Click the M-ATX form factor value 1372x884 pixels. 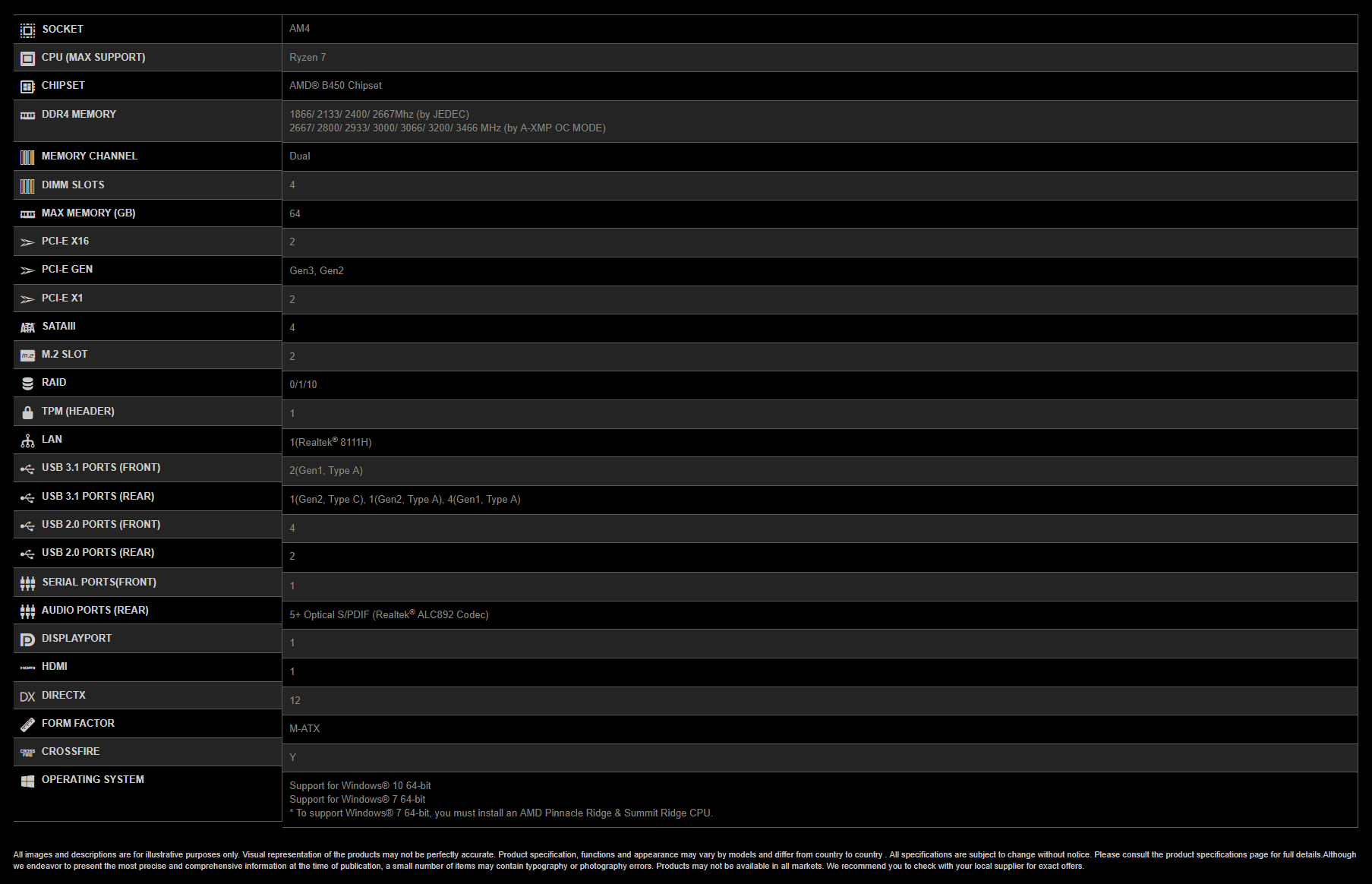[x=304, y=728]
